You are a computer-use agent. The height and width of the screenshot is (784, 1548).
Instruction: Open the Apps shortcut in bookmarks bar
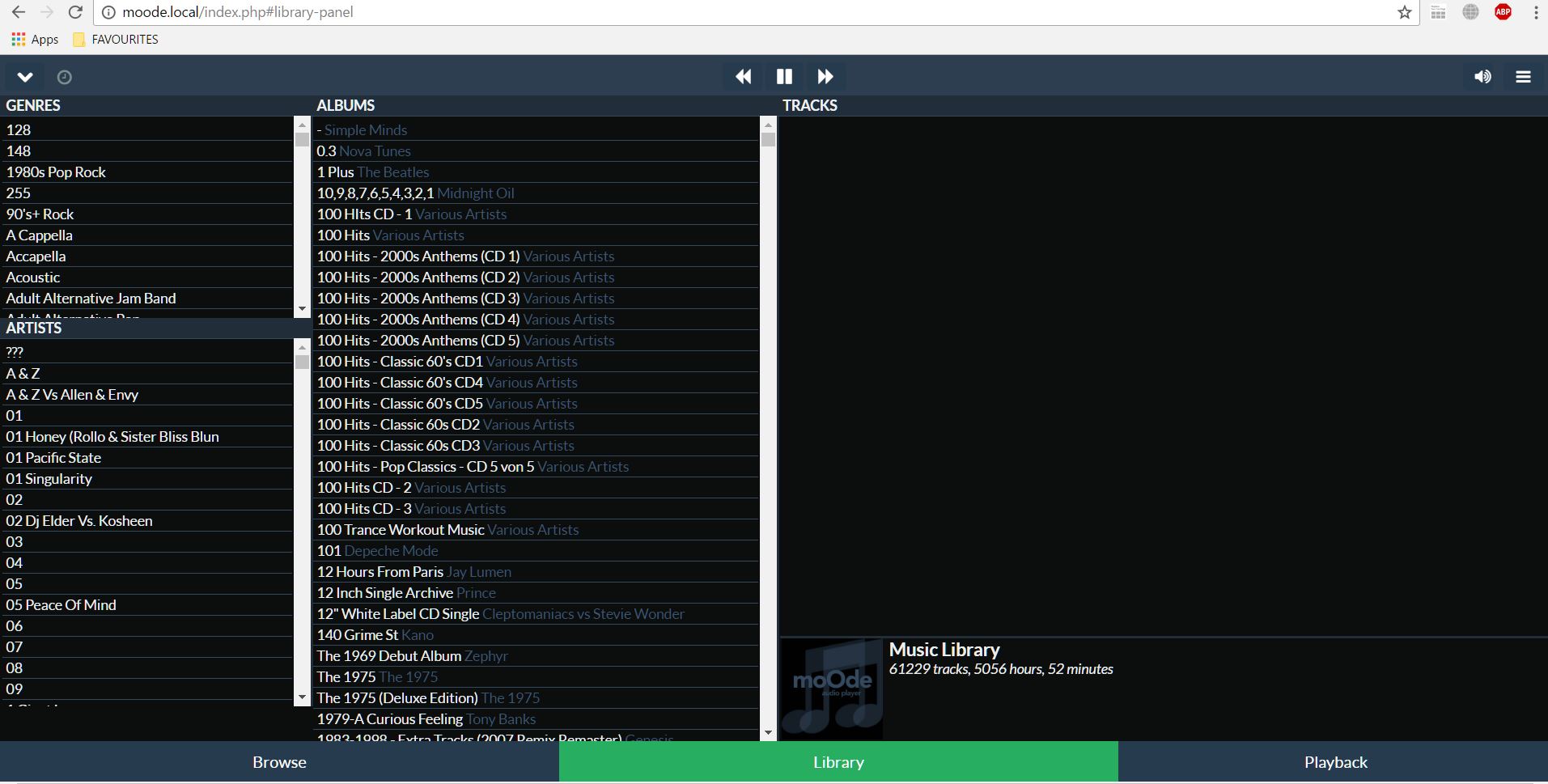pyautogui.click(x=35, y=39)
